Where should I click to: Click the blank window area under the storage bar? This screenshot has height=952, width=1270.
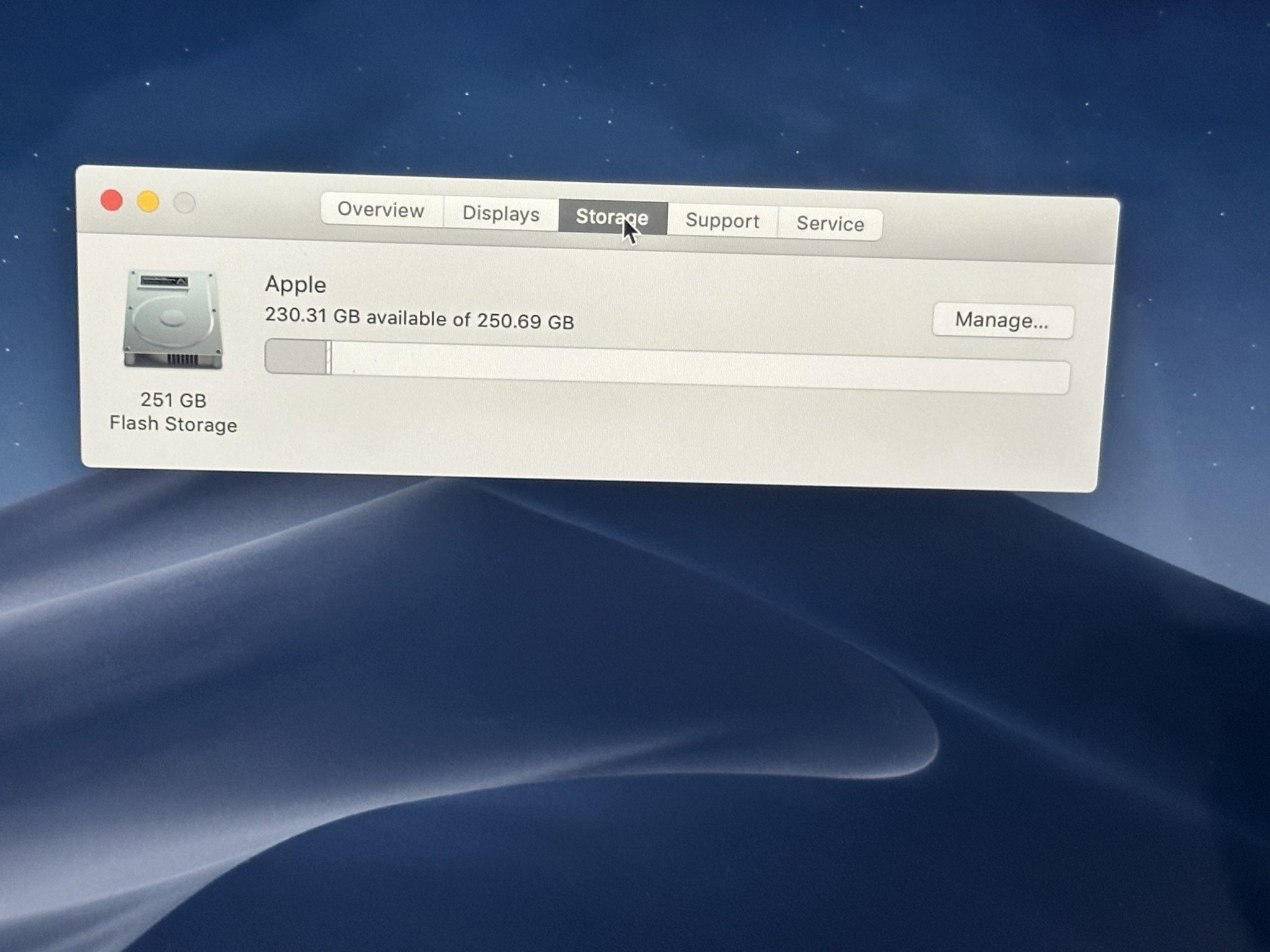pos(620,434)
